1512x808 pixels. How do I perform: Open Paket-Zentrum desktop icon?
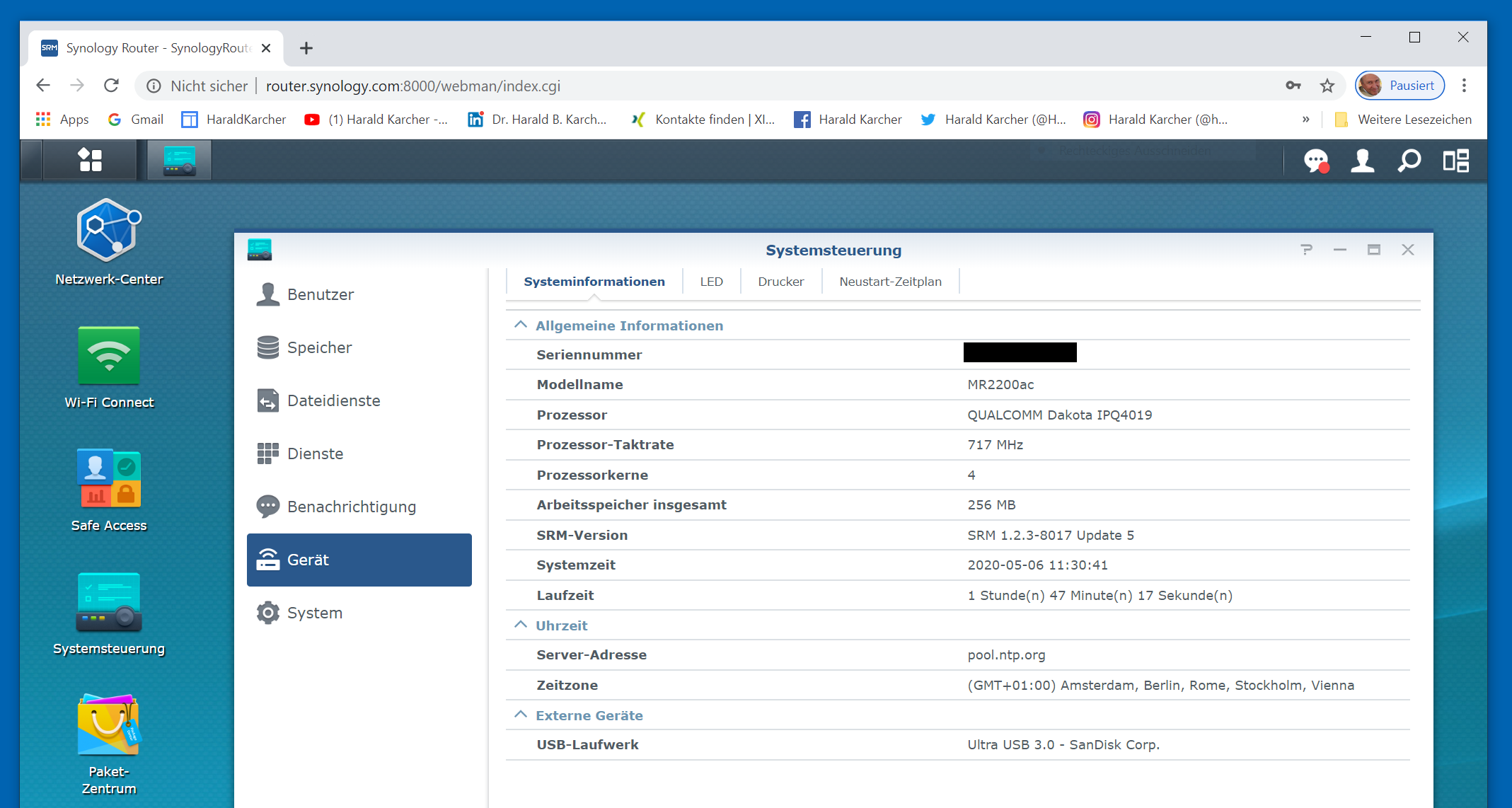(108, 725)
